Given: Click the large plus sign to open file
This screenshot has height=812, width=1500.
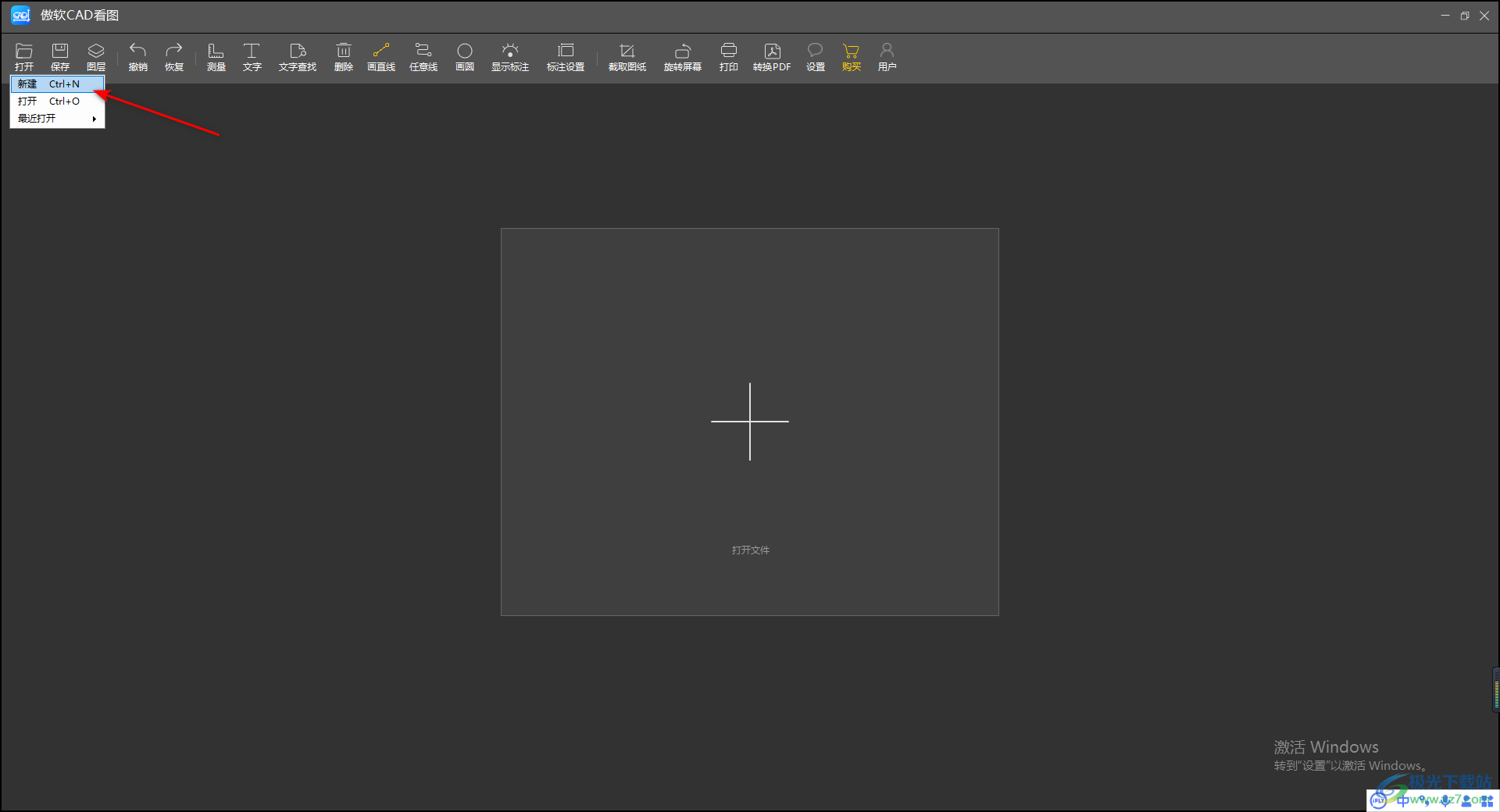Looking at the screenshot, I should click(750, 422).
